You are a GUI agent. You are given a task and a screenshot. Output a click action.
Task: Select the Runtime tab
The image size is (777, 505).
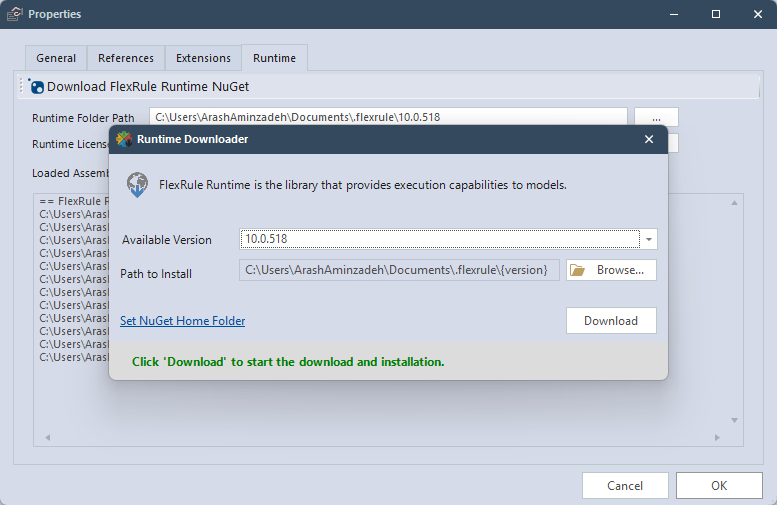click(x=275, y=58)
